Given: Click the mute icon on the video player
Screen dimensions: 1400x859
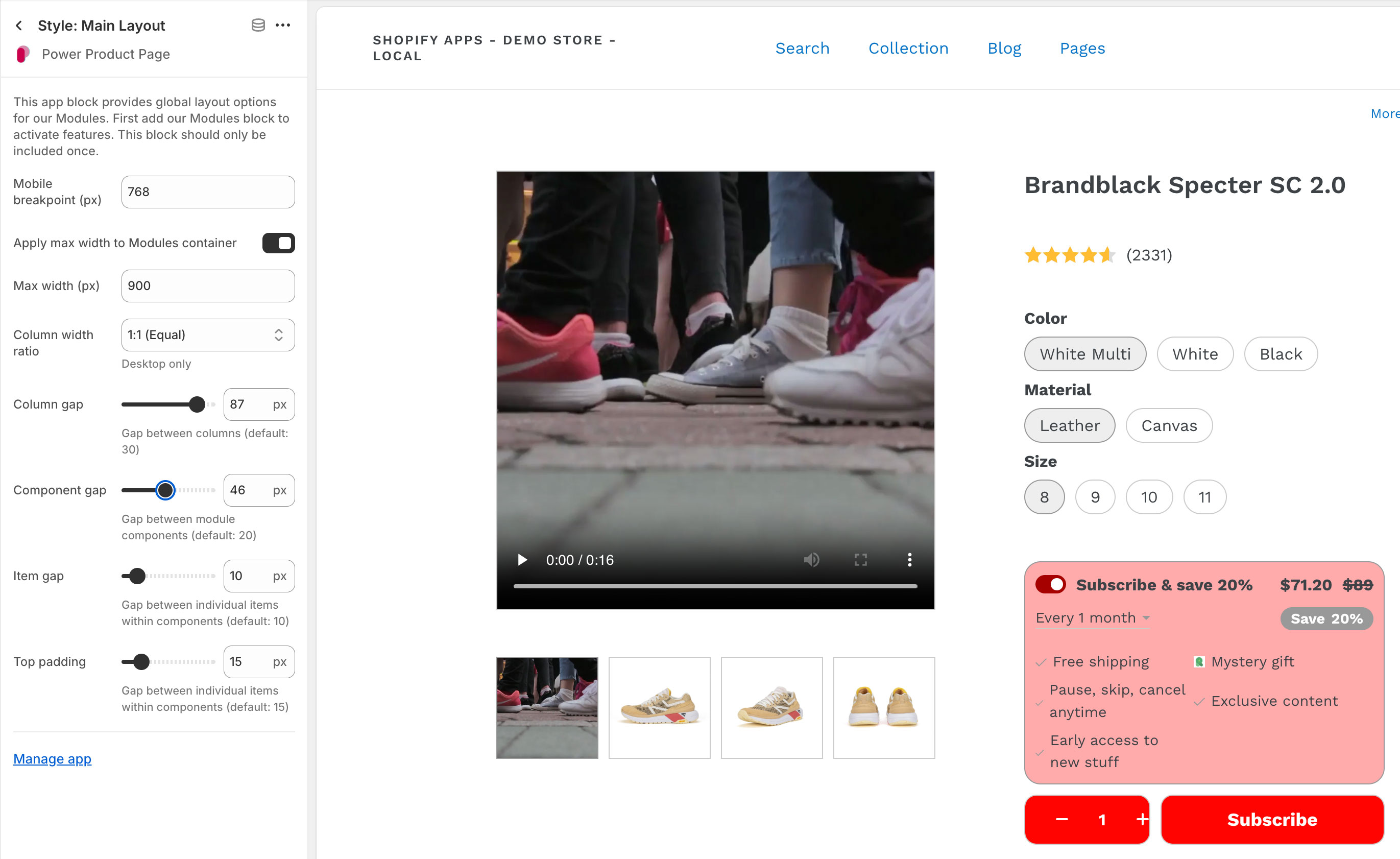Looking at the screenshot, I should (812, 560).
